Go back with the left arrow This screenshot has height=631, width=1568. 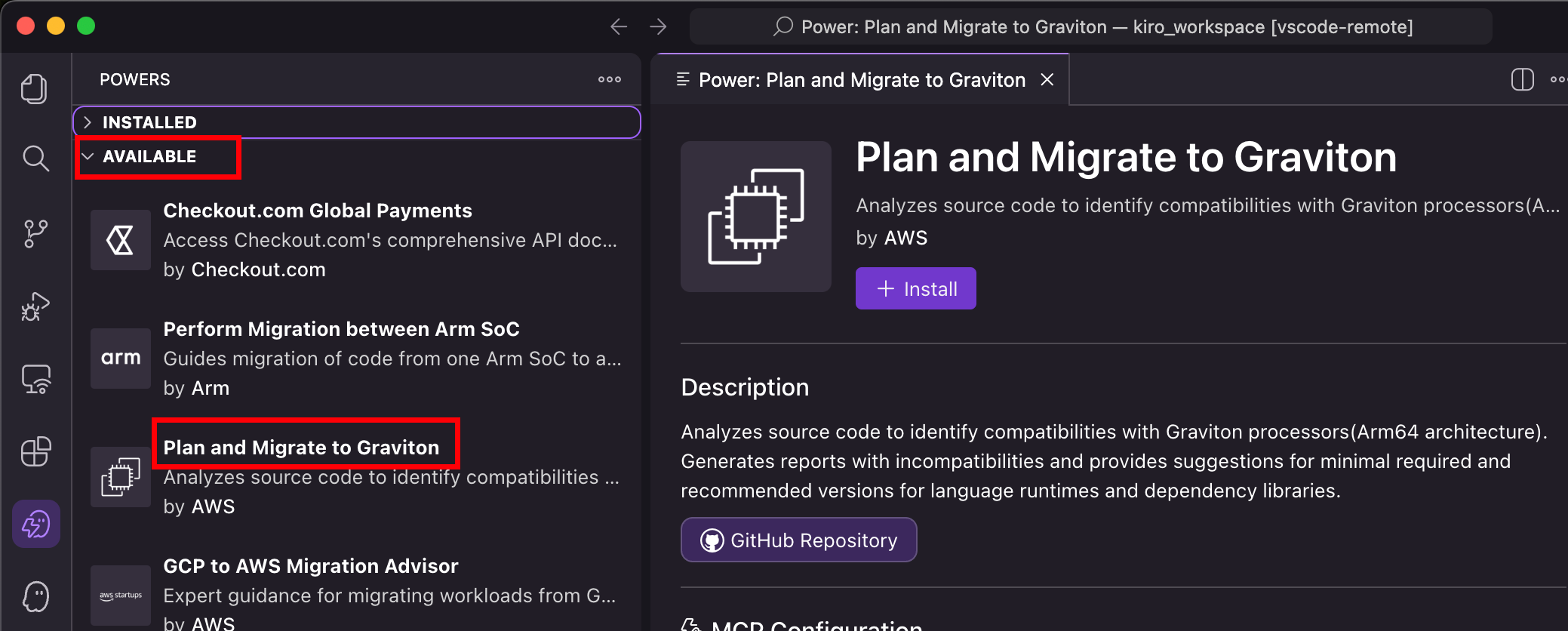coord(619,27)
